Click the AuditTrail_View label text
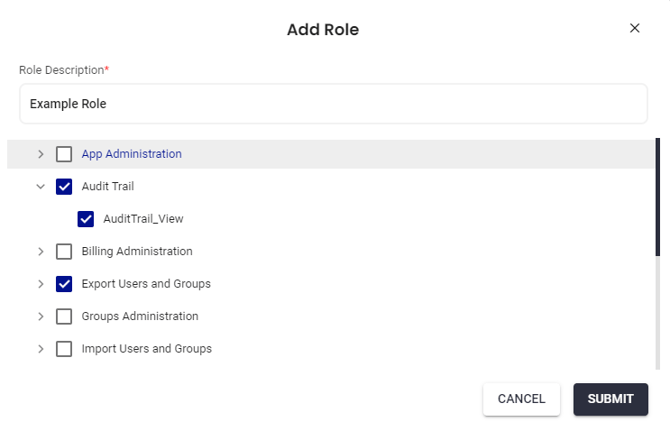The width and height of the screenshot is (670, 431). pos(143,219)
